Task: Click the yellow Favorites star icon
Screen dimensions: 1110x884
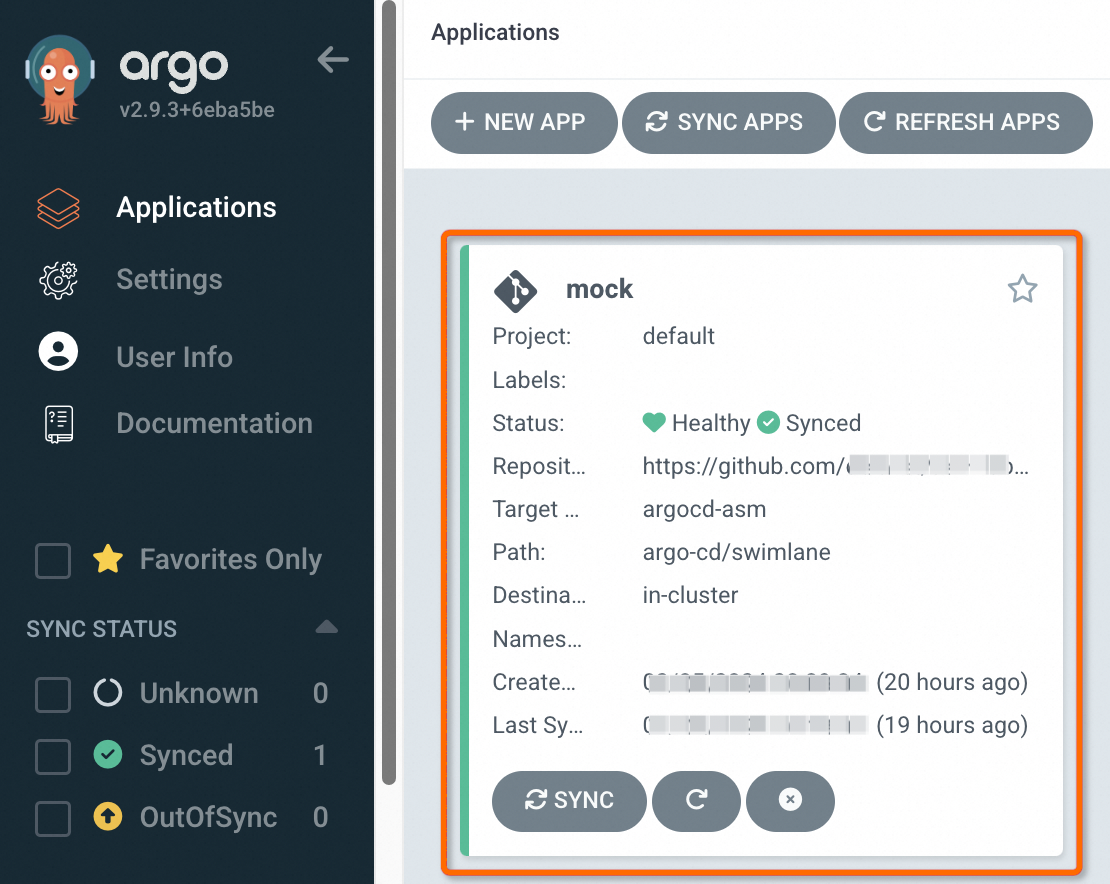Action: click(x=108, y=558)
